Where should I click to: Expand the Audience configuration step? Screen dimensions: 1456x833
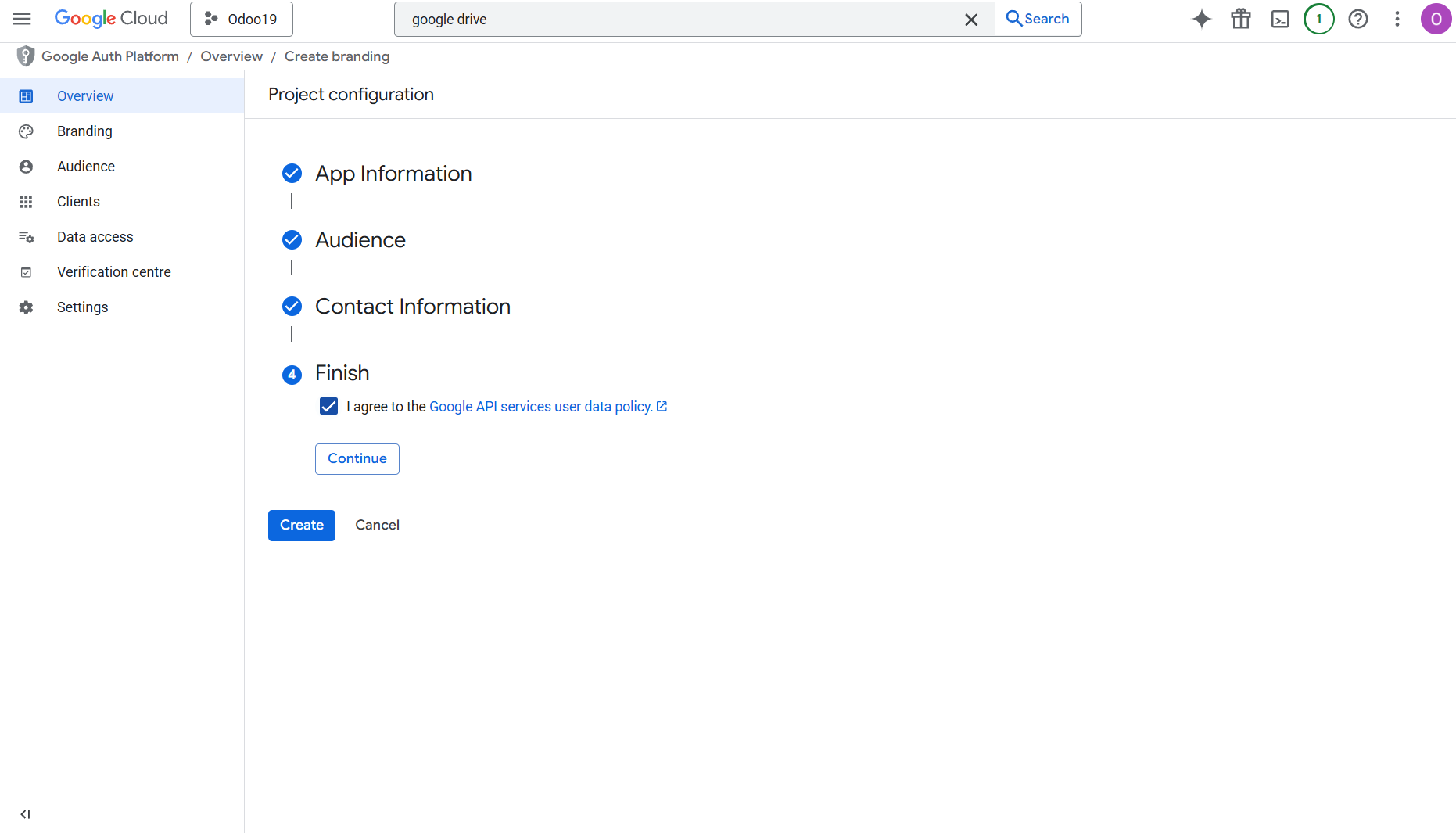click(360, 240)
